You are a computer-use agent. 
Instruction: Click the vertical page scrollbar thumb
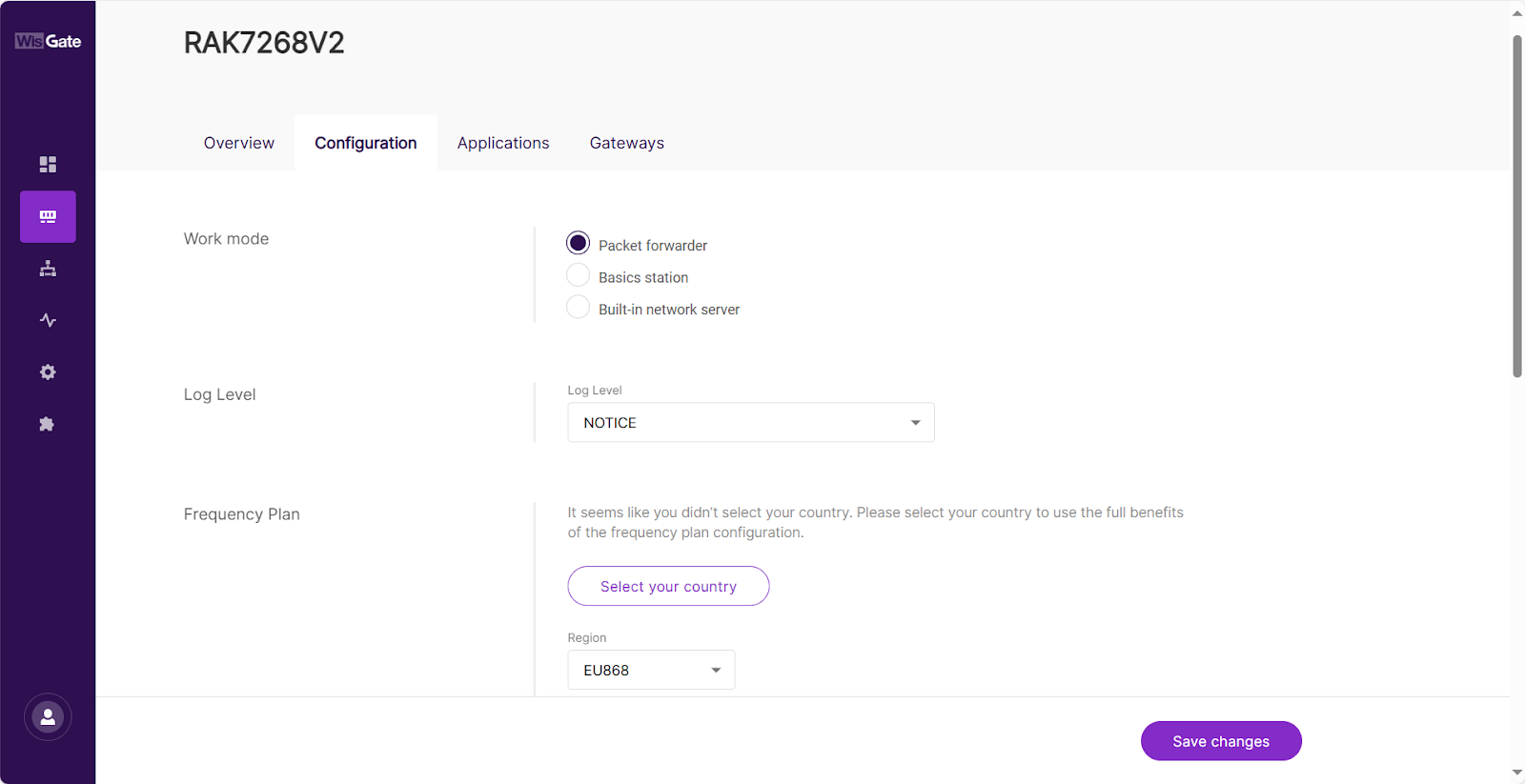coord(1516,205)
